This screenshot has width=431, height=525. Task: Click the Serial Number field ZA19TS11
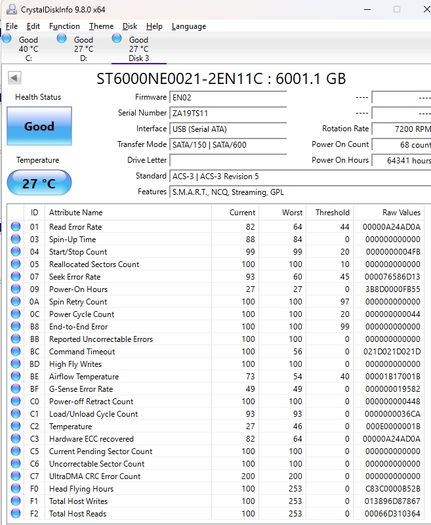pyautogui.click(x=228, y=113)
